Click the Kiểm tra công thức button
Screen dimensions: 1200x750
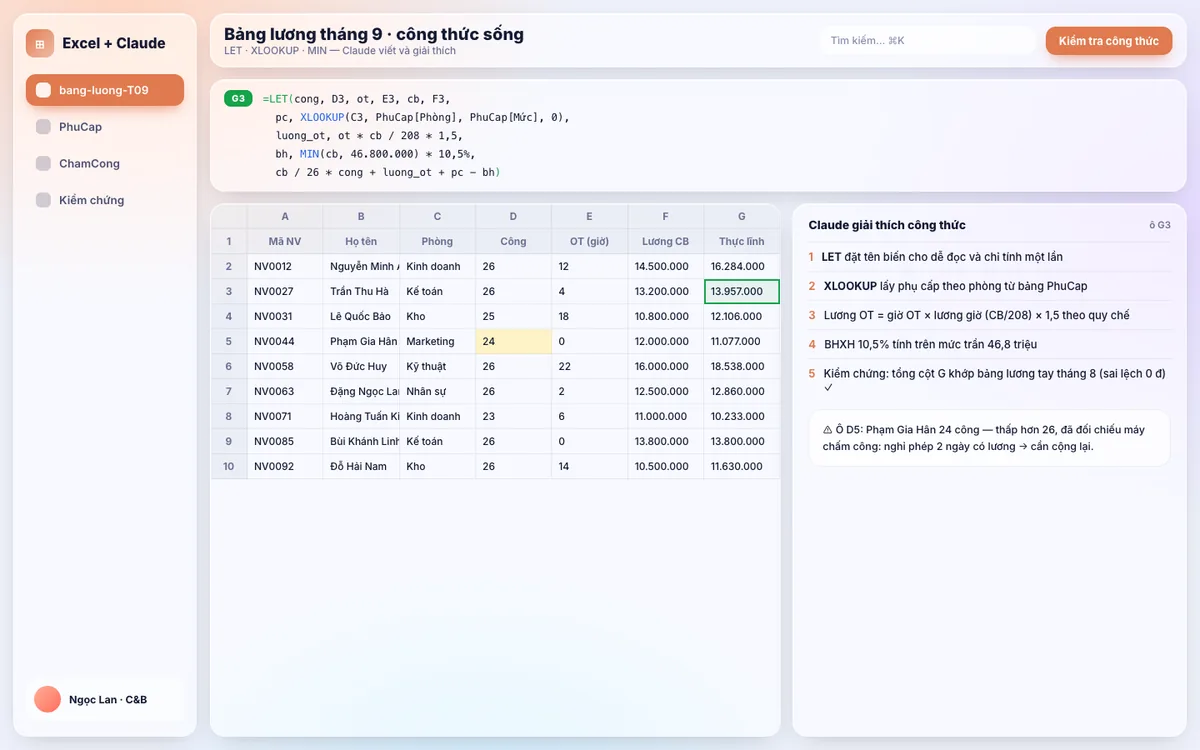pyautogui.click(x=1108, y=41)
